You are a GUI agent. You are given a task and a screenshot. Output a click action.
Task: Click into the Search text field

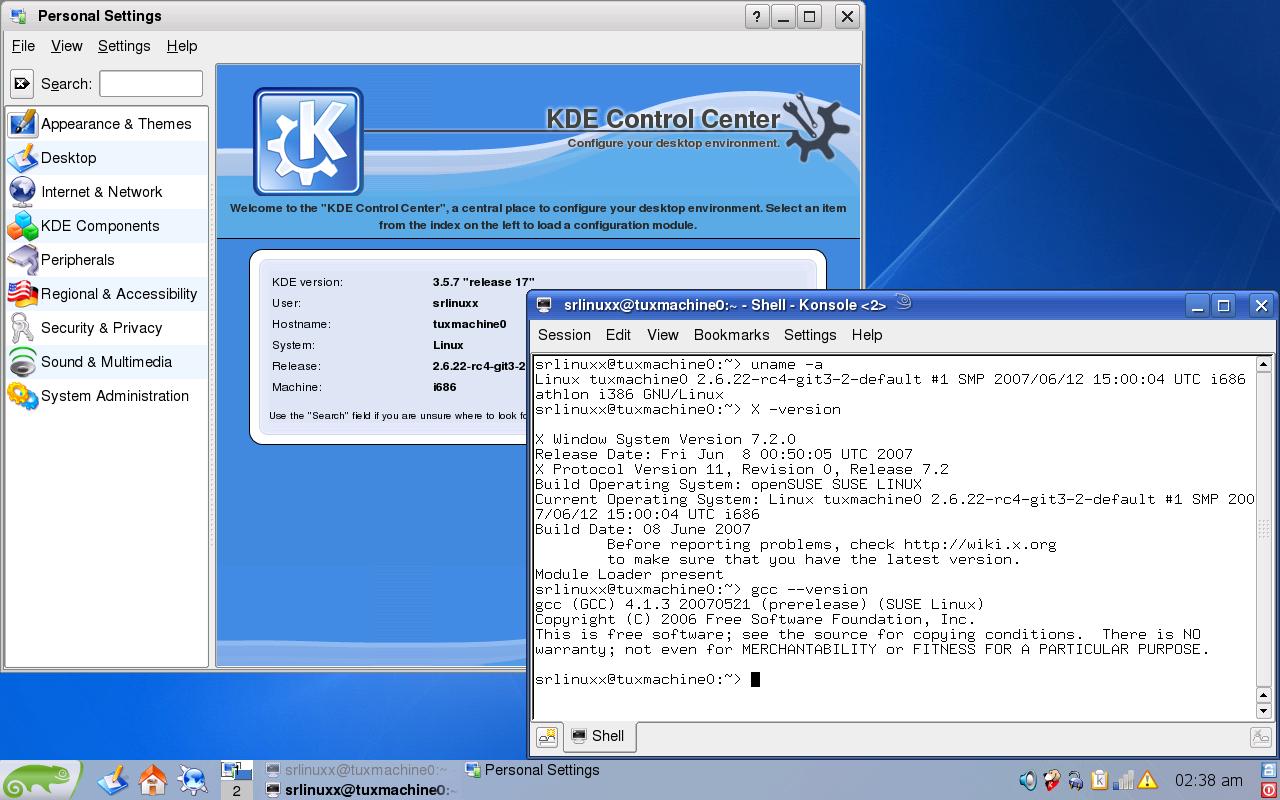coord(151,84)
